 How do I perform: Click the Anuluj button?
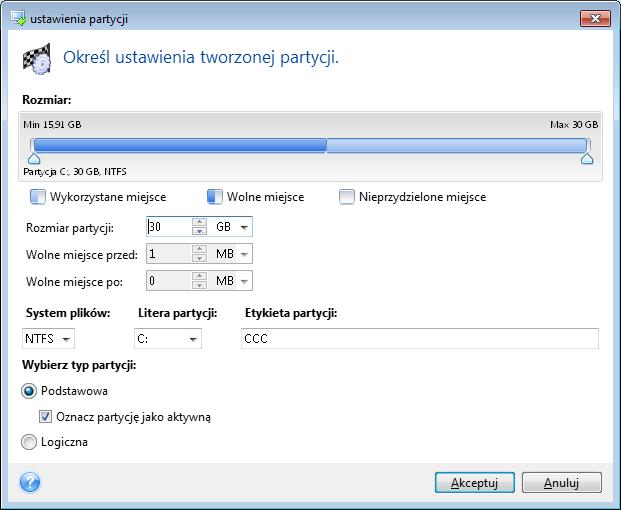coord(562,482)
